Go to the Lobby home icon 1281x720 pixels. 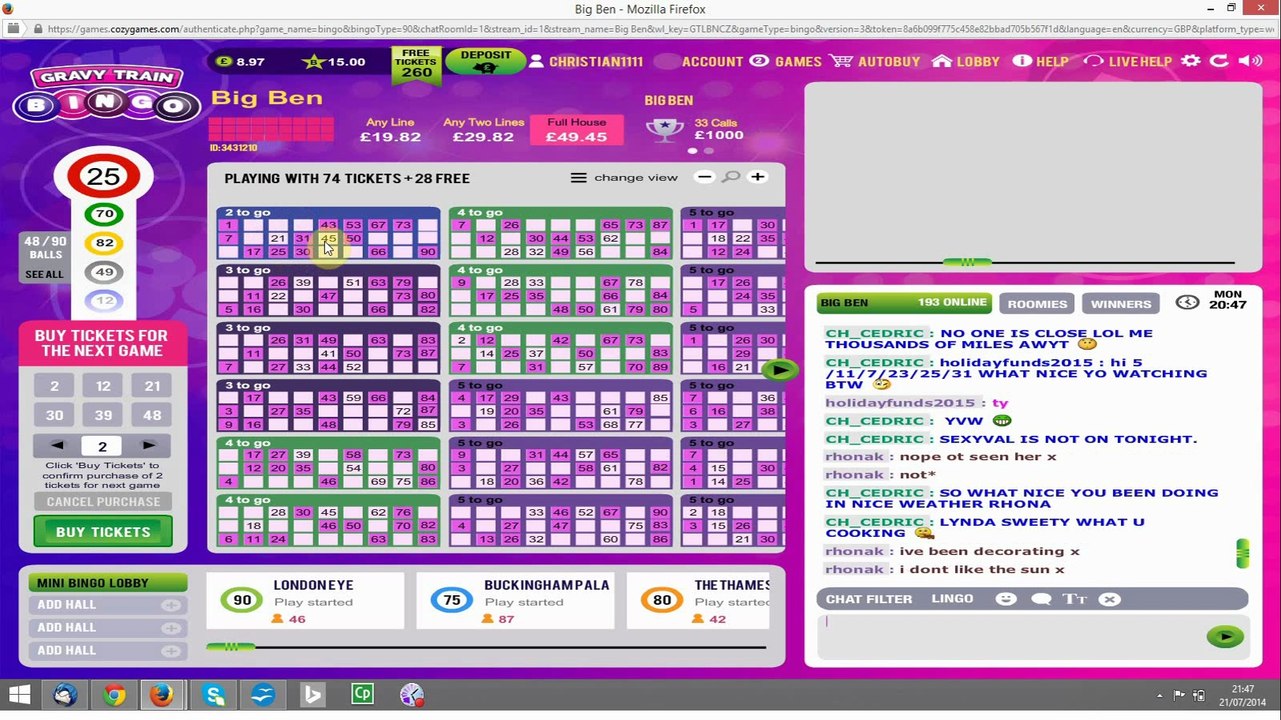[x=965, y=61]
